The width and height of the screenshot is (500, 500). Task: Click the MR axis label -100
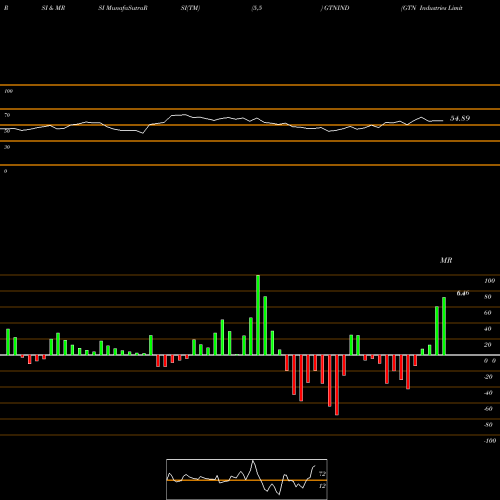click(x=490, y=441)
